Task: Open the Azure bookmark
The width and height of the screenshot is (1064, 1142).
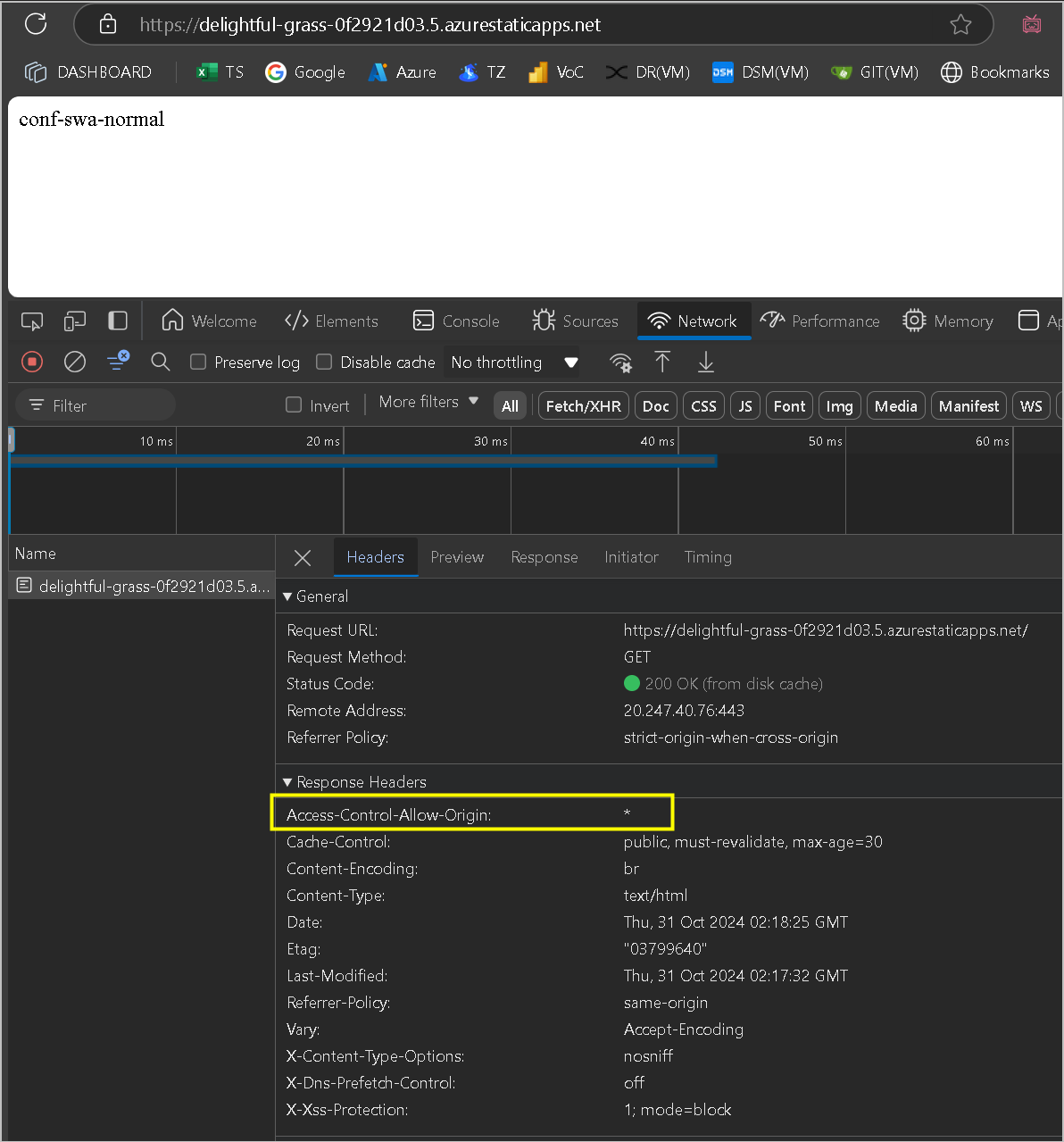Action: (403, 72)
